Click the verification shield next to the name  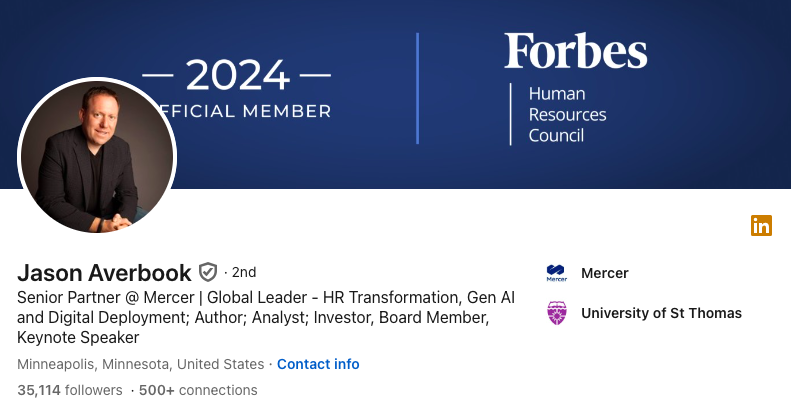[x=207, y=272]
